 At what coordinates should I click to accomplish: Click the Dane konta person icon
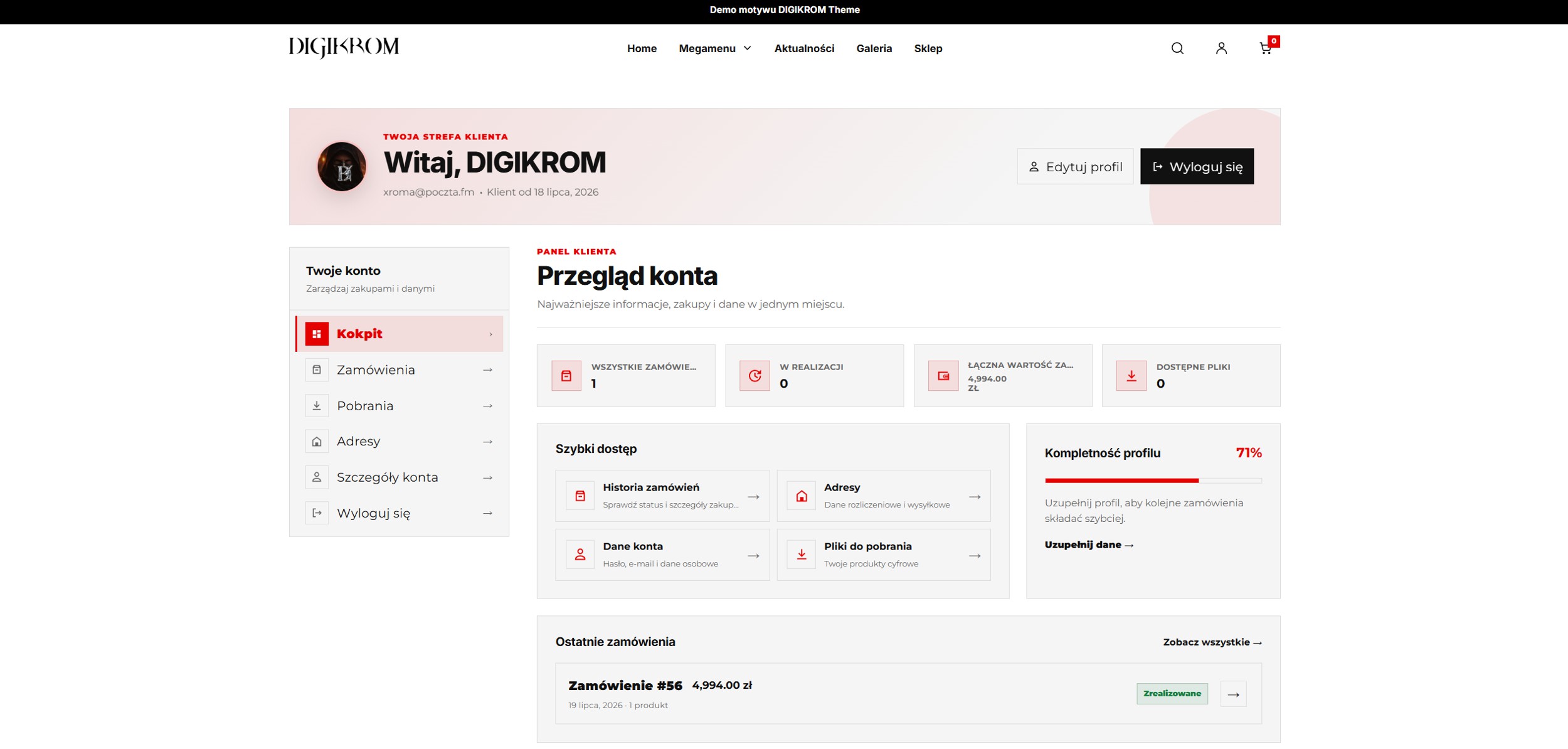(x=580, y=555)
